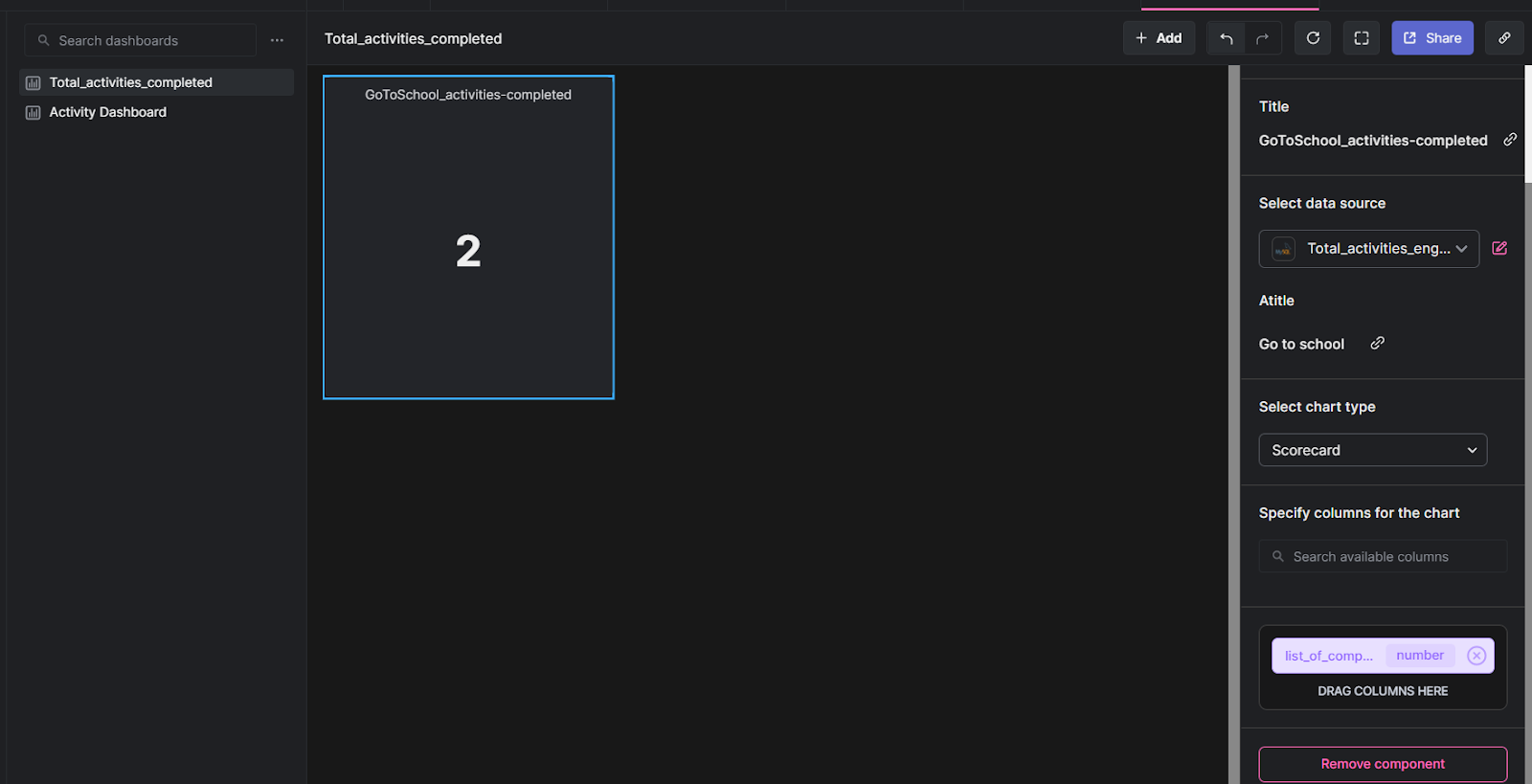1532x784 pixels.
Task: Click the Go to school text value
Action: tap(1301, 344)
